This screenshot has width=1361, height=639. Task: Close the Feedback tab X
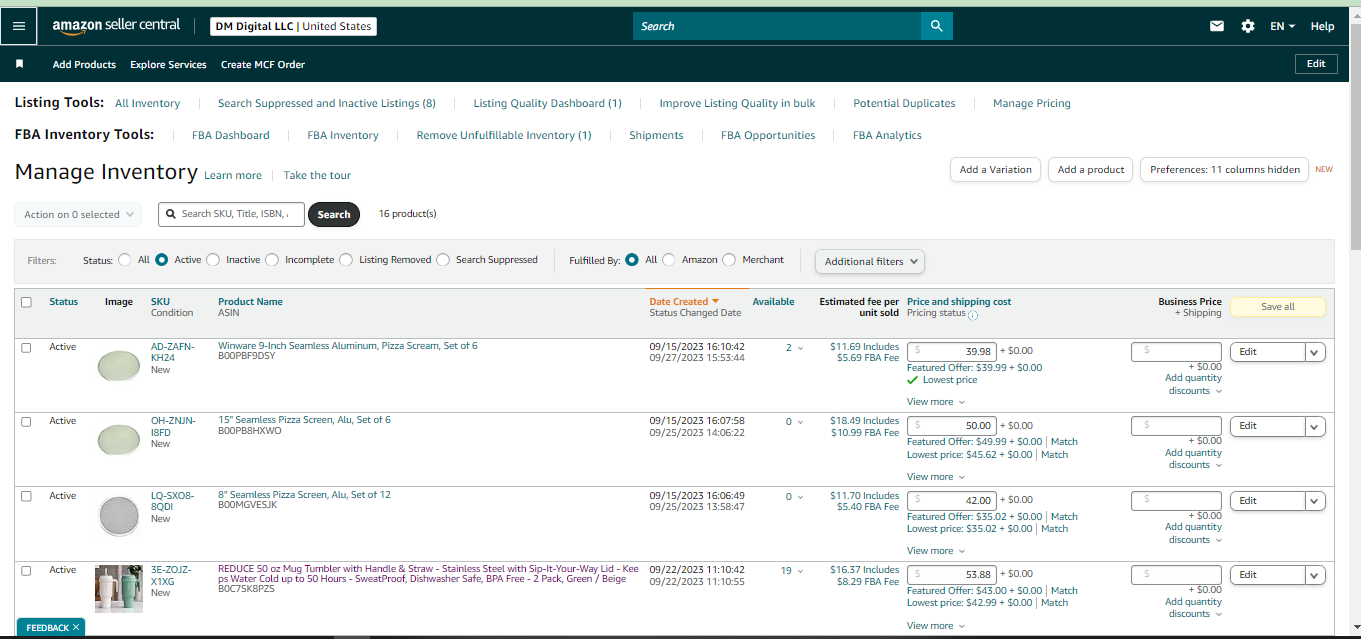click(x=76, y=628)
